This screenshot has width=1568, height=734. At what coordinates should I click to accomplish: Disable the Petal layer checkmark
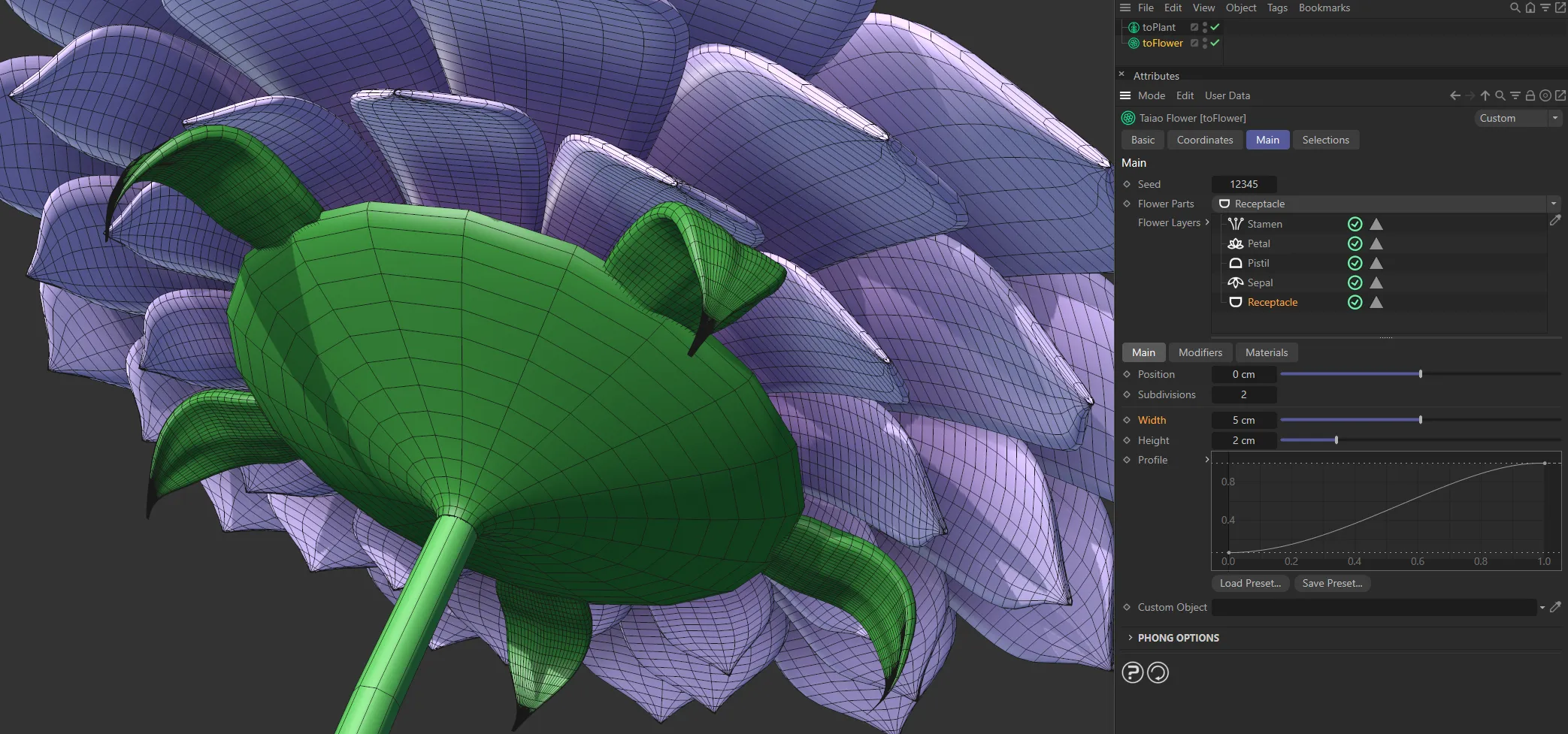(x=1355, y=243)
